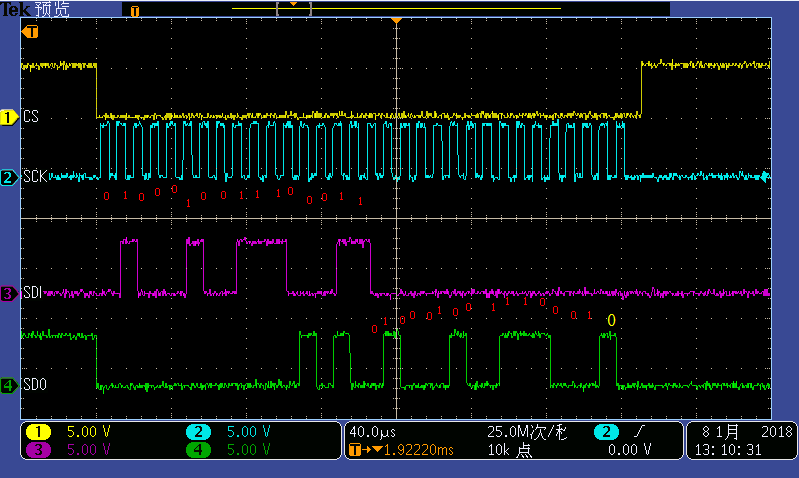Click the orange trigger position marker at top
Screen dimensions: 799x478
(x=396, y=20)
